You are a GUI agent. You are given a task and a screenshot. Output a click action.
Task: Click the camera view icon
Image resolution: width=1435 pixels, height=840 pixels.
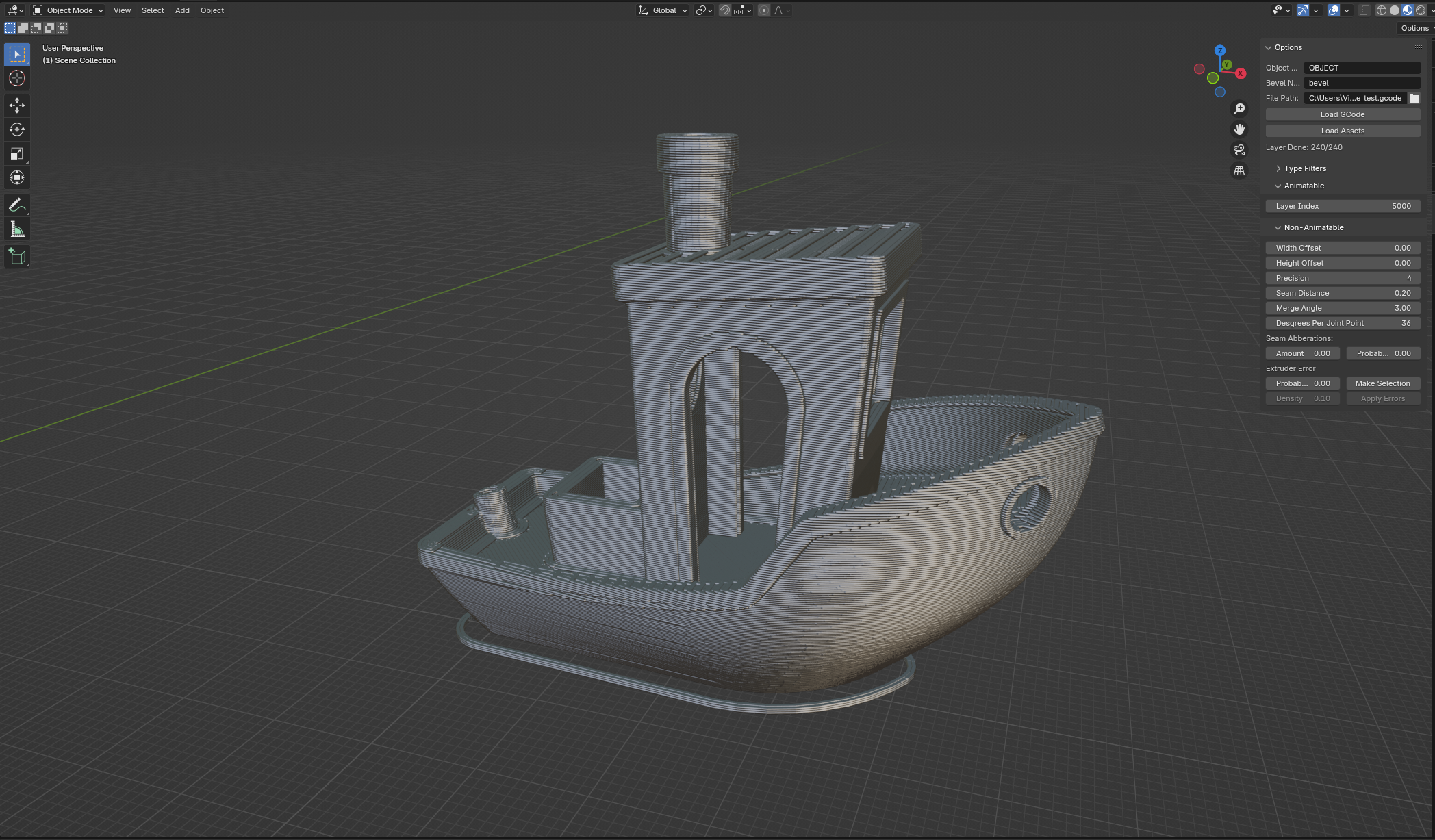tap(1239, 150)
